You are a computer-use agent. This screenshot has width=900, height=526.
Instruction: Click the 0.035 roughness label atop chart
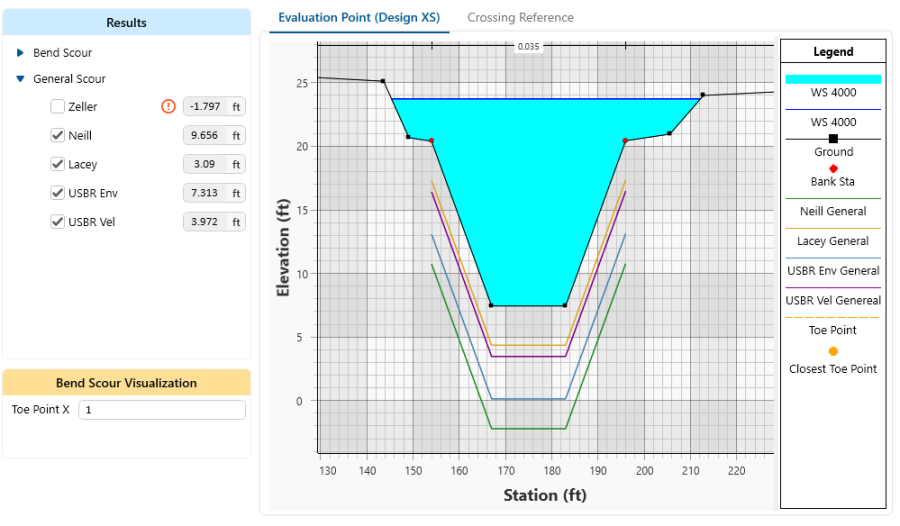point(528,47)
